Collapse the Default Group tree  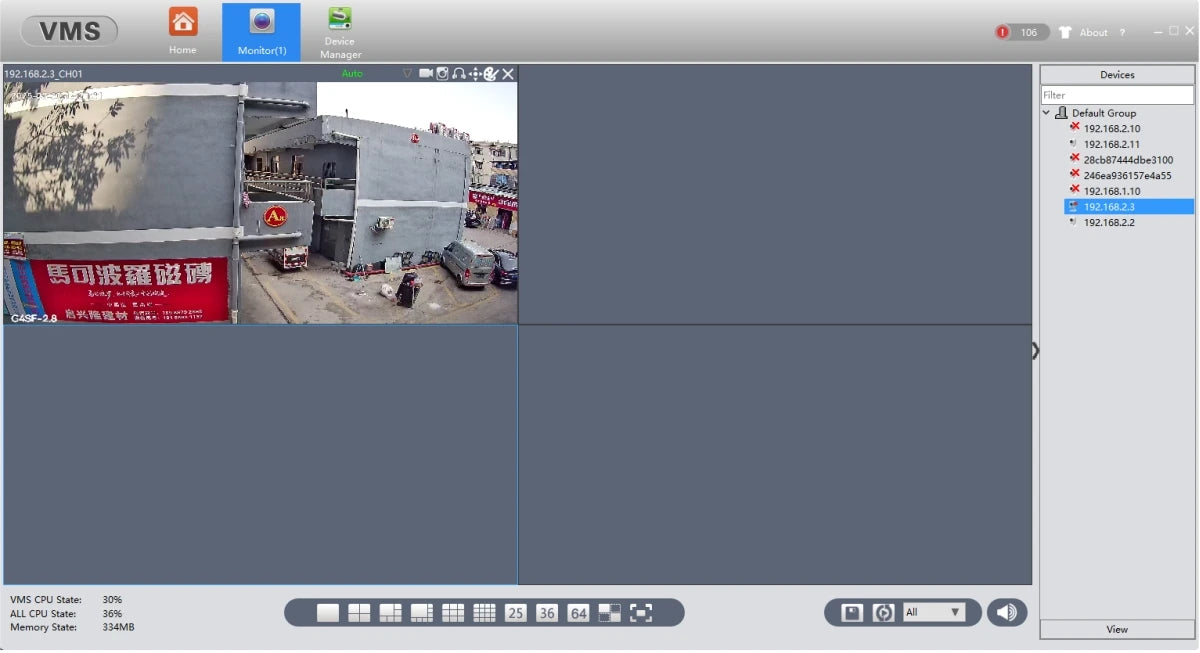coord(1047,113)
